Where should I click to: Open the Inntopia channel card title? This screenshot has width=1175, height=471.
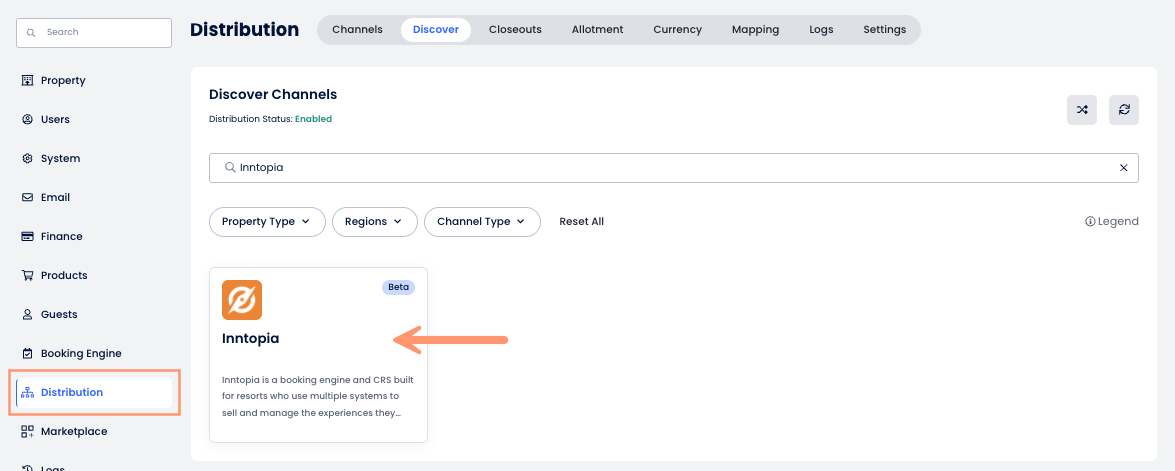[251, 339]
